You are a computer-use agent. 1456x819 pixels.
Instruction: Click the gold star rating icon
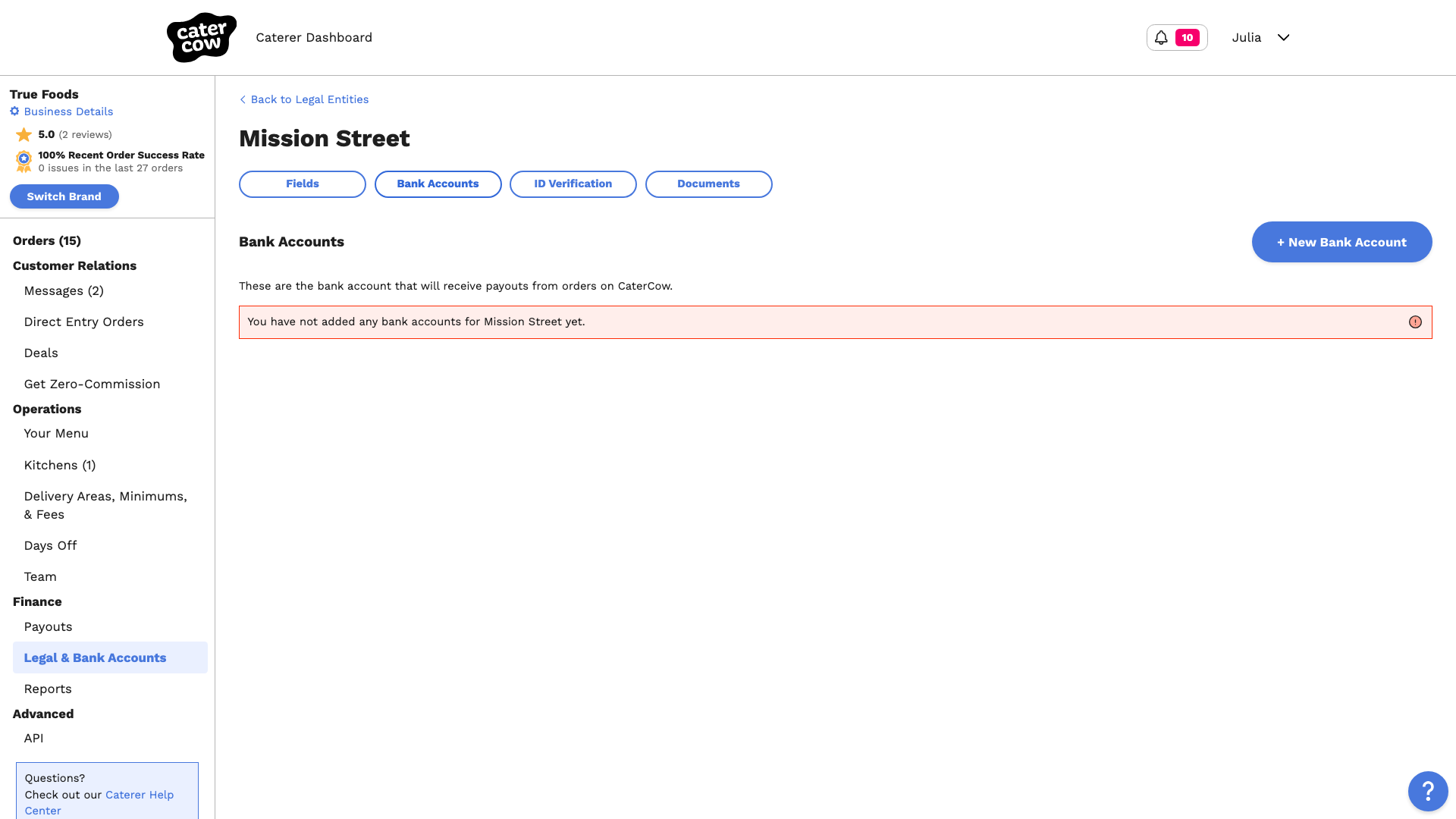pyautogui.click(x=24, y=135)
